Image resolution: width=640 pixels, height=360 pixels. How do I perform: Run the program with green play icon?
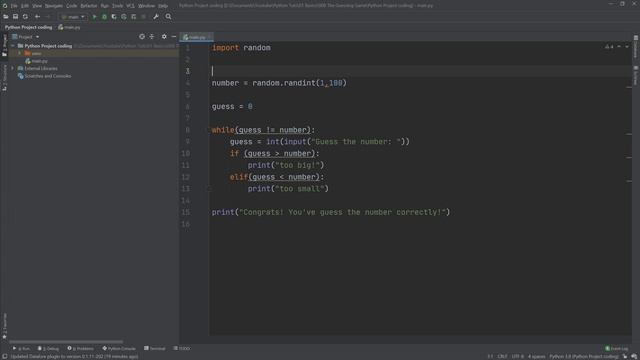pyautogui.click(x=94, y=17)
